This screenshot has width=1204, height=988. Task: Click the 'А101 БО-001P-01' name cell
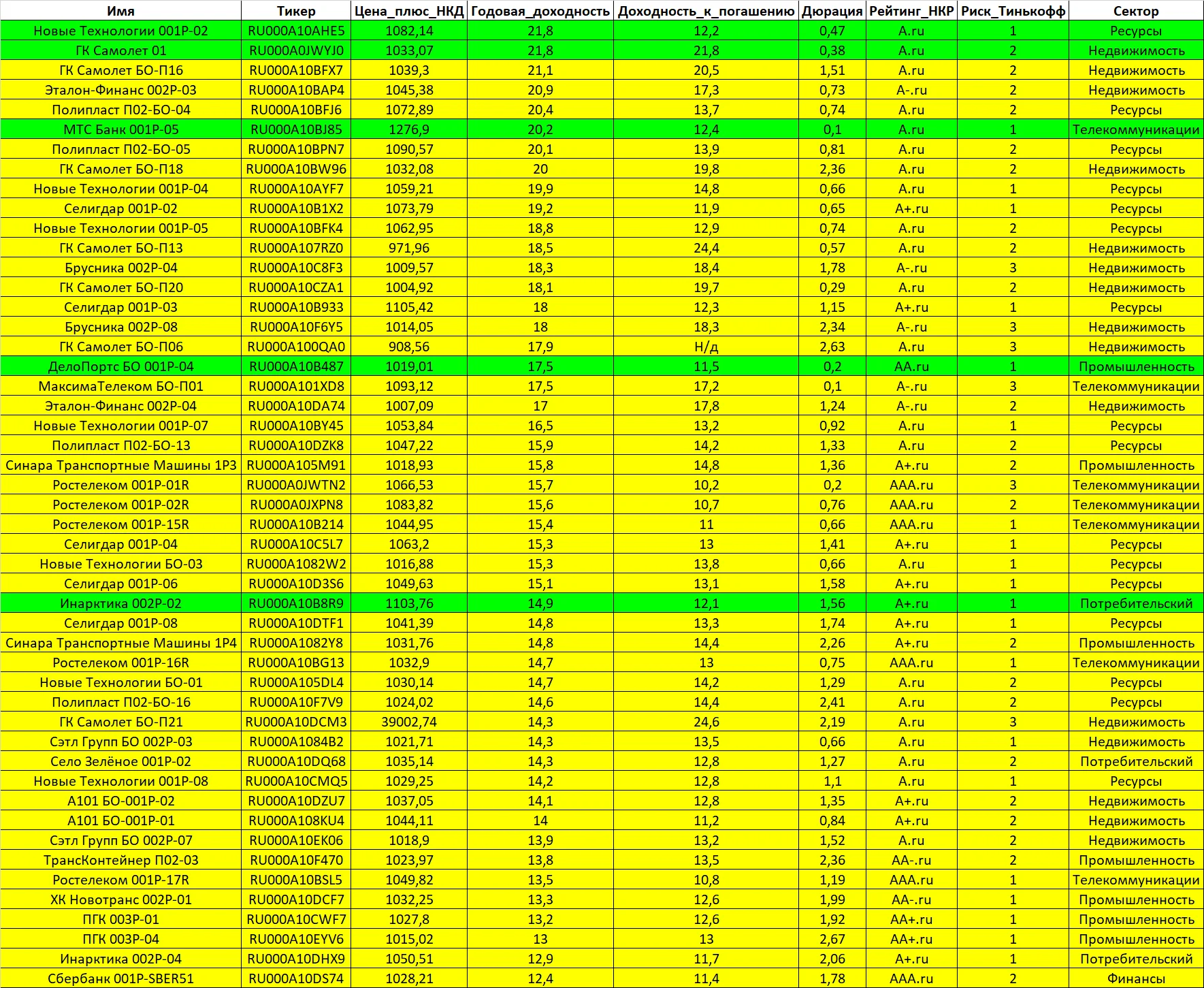[121, 820]
